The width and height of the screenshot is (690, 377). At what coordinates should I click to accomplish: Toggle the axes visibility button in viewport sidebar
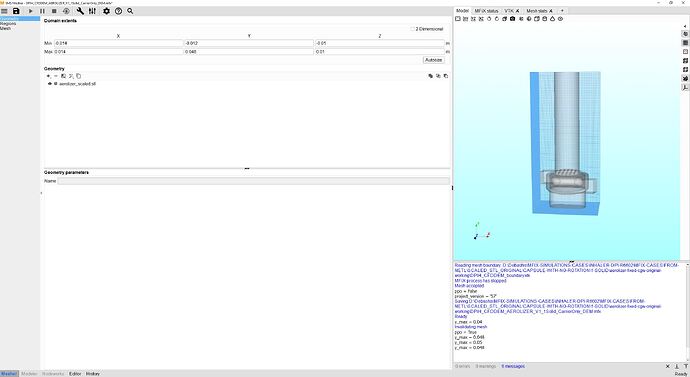[x=685, y=88]
